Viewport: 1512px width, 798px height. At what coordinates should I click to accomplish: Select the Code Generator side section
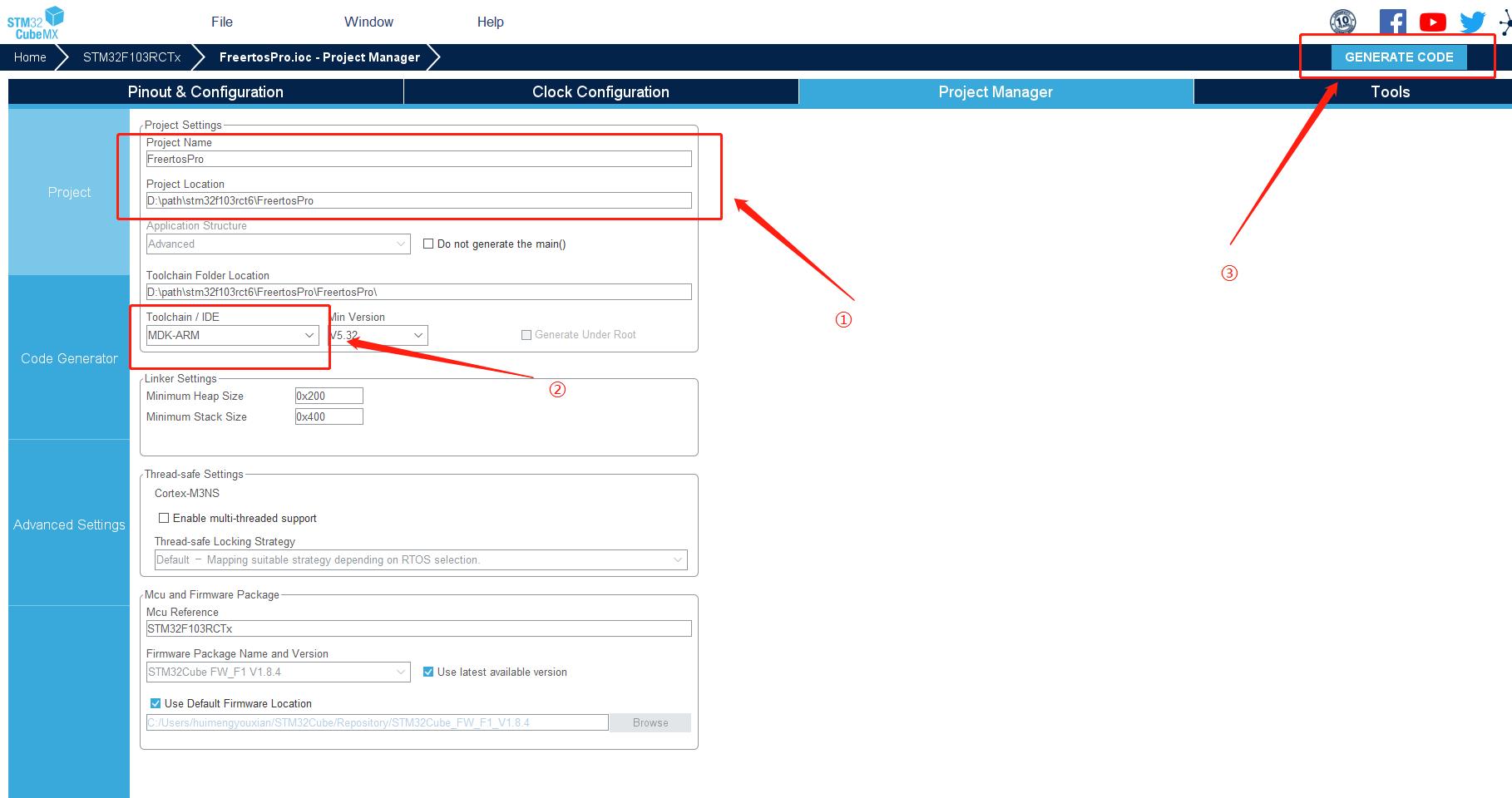(69, 358)
